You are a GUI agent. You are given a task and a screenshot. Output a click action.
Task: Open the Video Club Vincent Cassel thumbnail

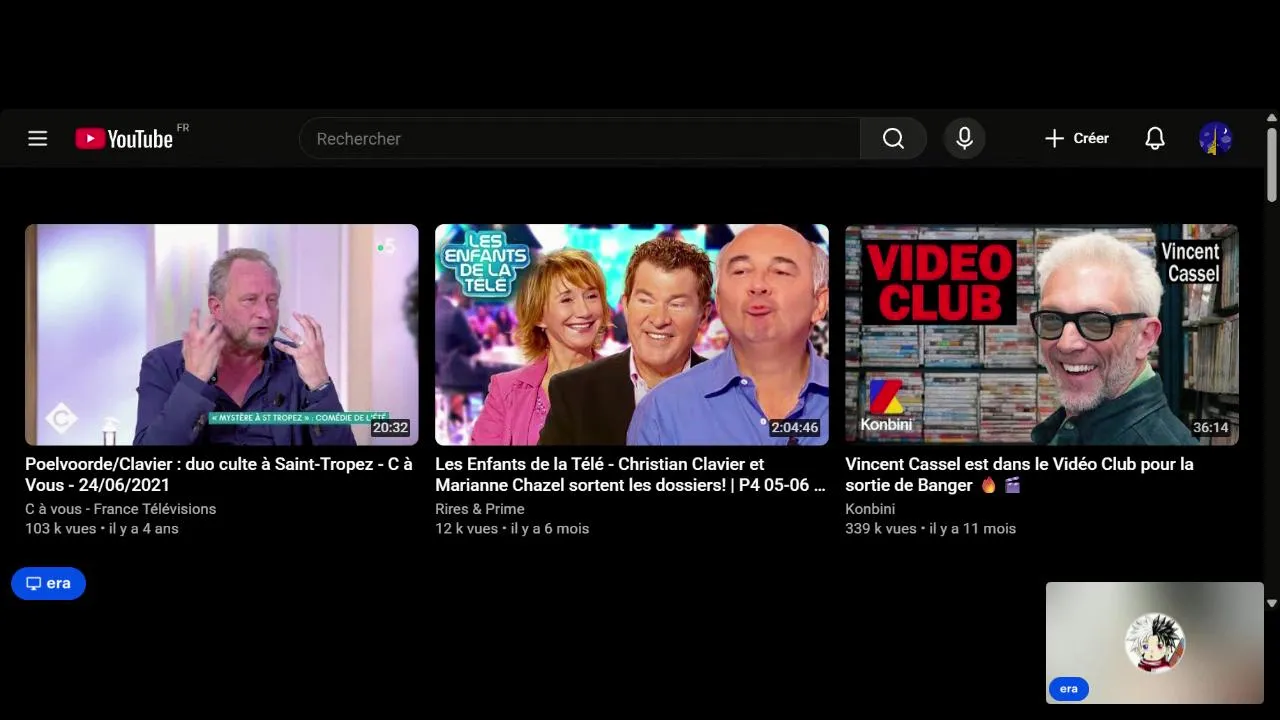(1042, 335)
